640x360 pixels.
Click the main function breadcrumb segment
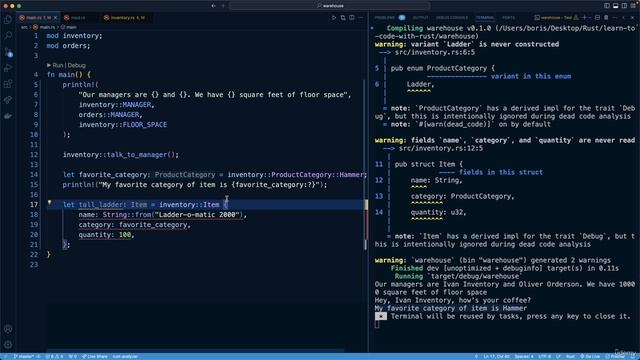pos(69,27)
